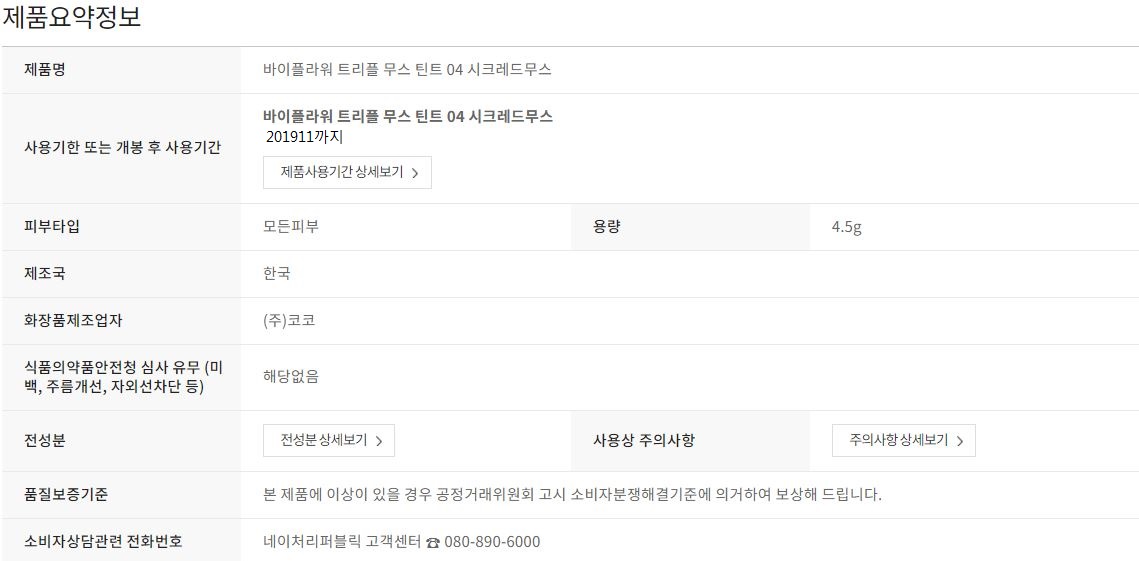Screen dimensions: 1139x561
Task: Click the 품질보증기준 row label
Action: point(66,494)
